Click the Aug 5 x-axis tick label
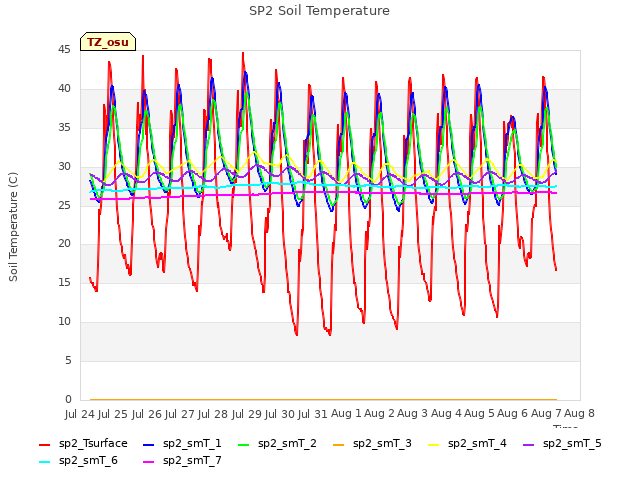Viewport: 640px width, 480px height. (479, 414)
